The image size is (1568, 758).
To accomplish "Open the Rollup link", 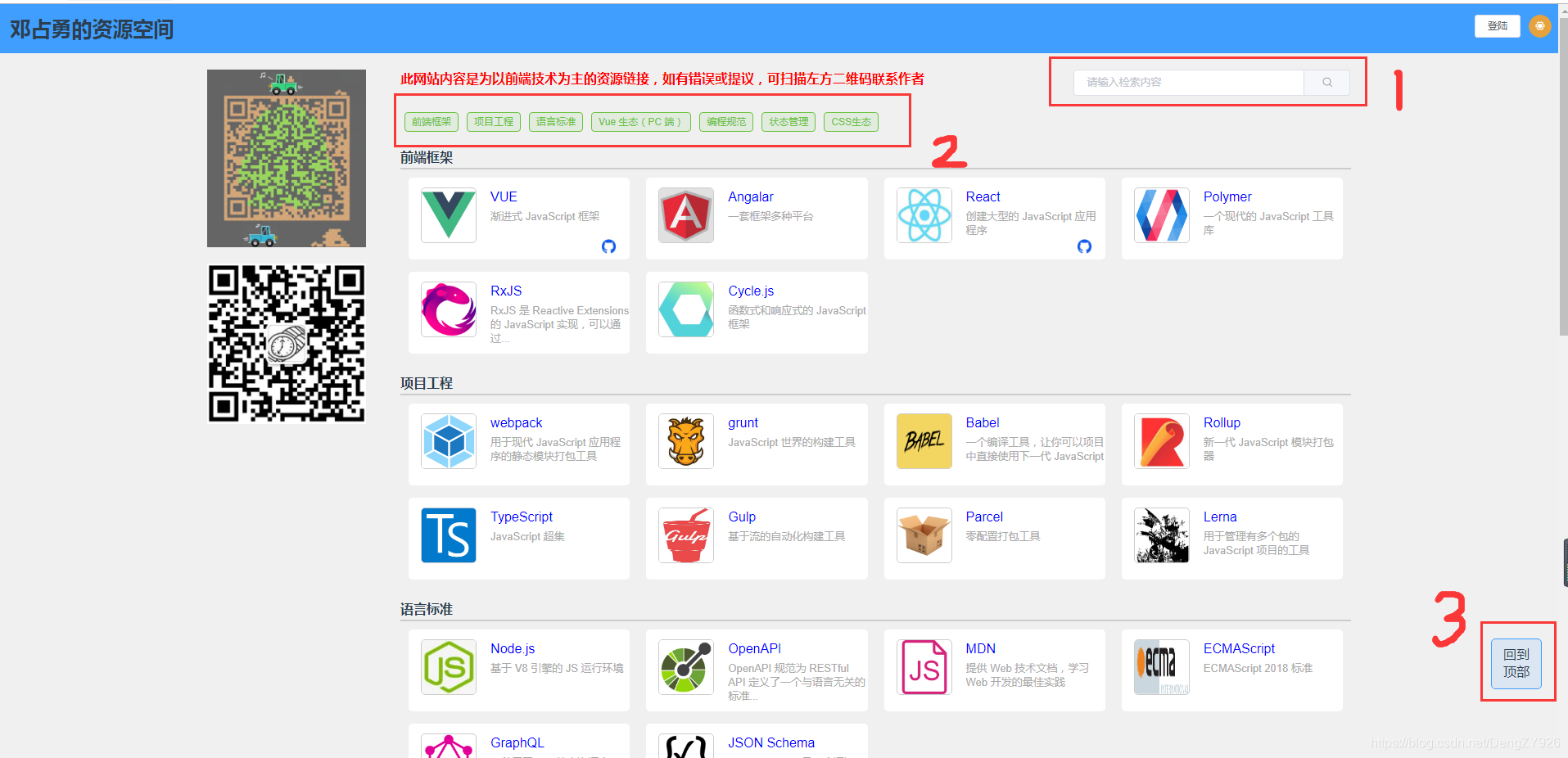I will click(1222, 422).
